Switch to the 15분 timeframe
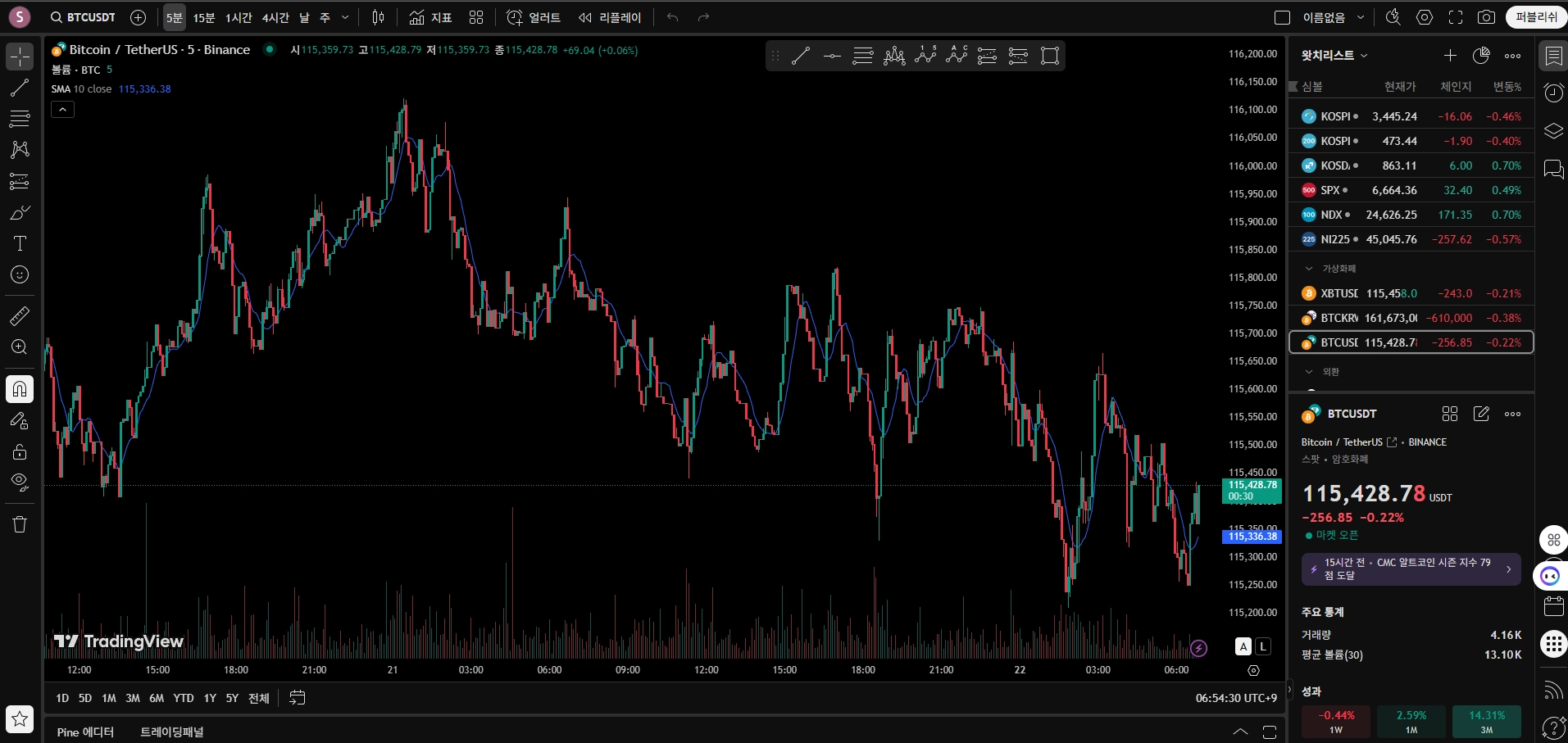The width and height of the screenshot is (1568, 743). click(204, 17)
